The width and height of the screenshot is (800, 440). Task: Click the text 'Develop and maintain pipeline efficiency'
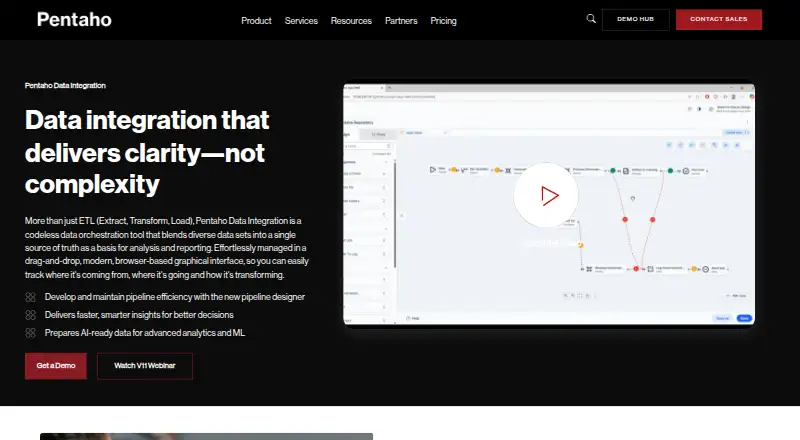coord(120,297)
